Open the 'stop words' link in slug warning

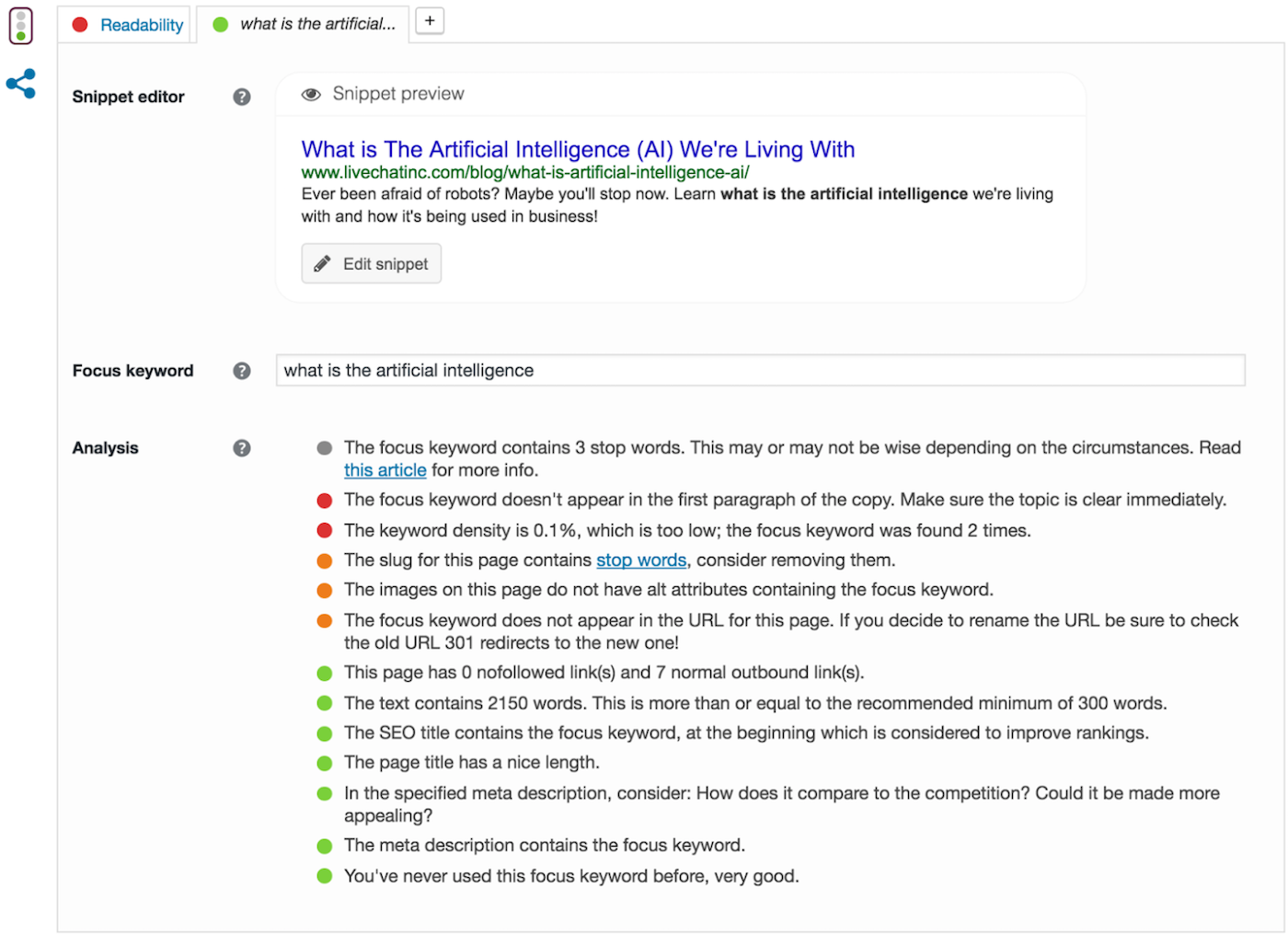[x=641, y=560]
